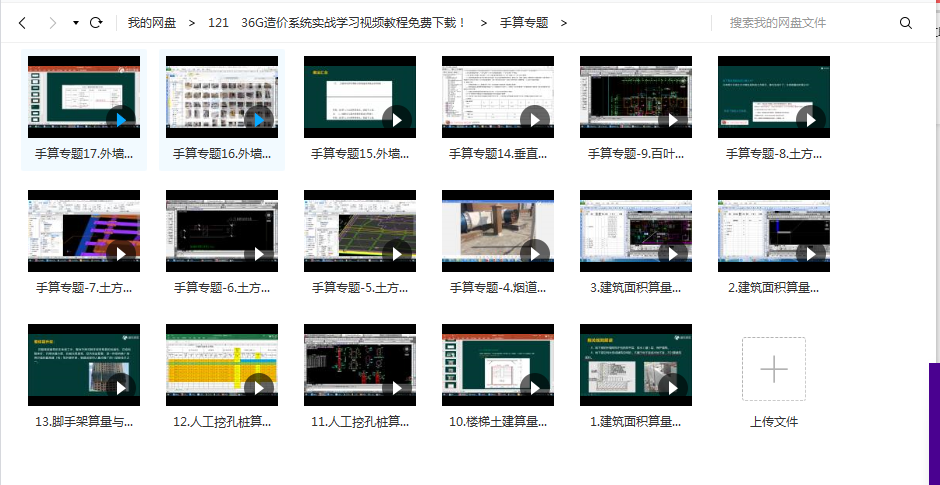940x485 pixels.
Task: Select file name 2.建筑面积算量...
Action: coord(773,288)
